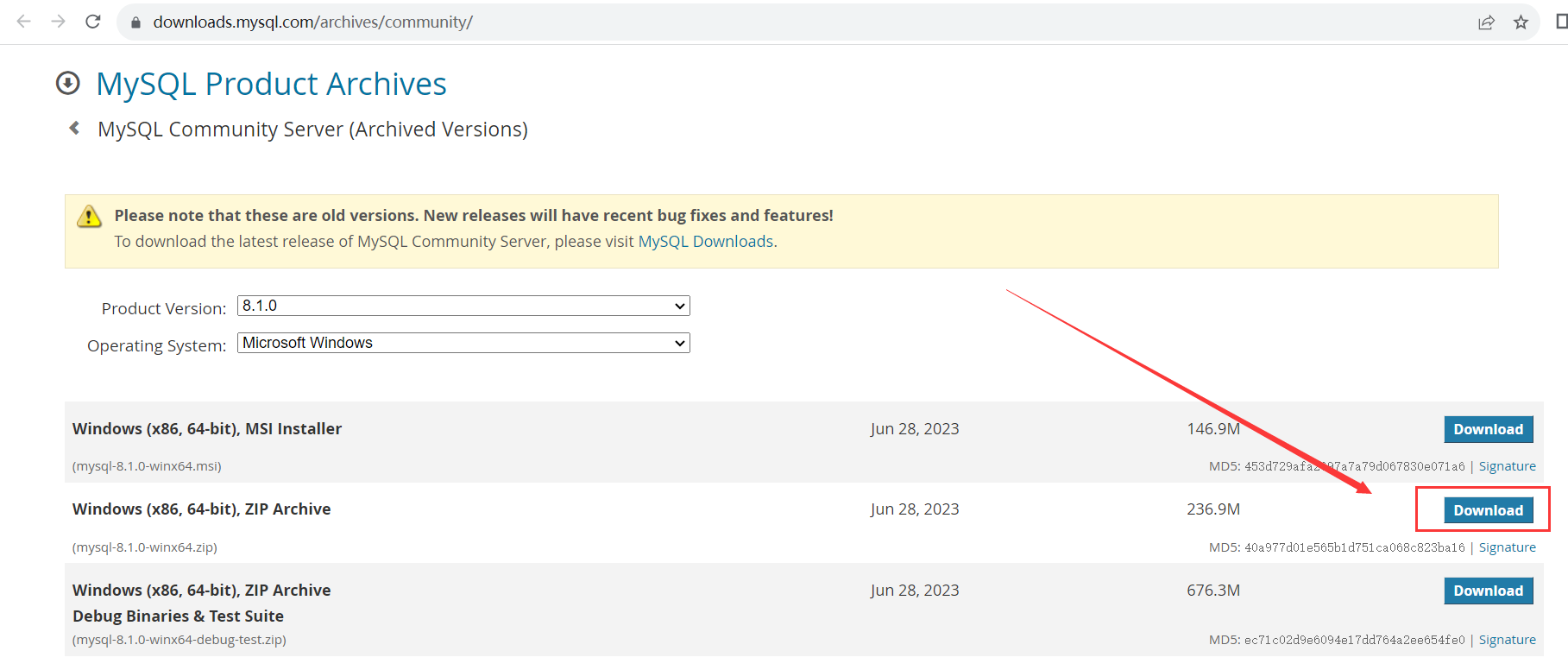Download the 236.9M ZIP Archive
The image size is (1568, 670).
tap(1488, 510)
